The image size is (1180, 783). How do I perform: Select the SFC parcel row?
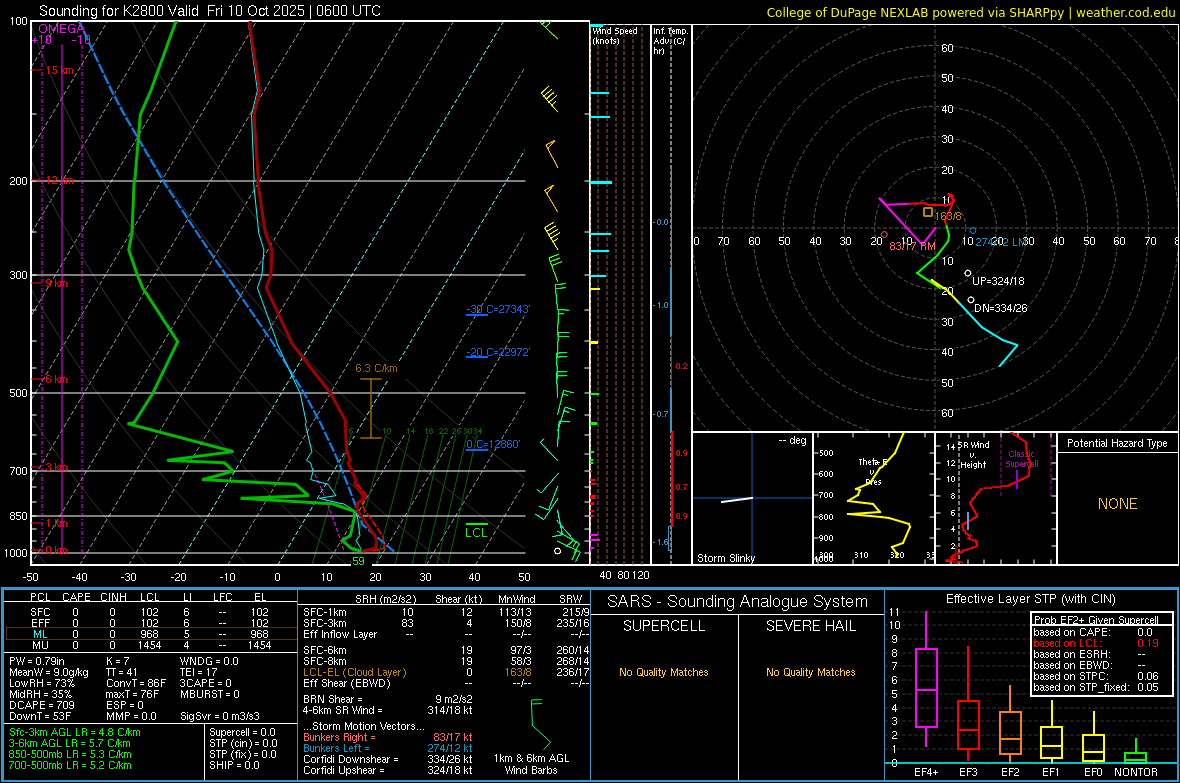pyautogui.click(x=150, y=612)
